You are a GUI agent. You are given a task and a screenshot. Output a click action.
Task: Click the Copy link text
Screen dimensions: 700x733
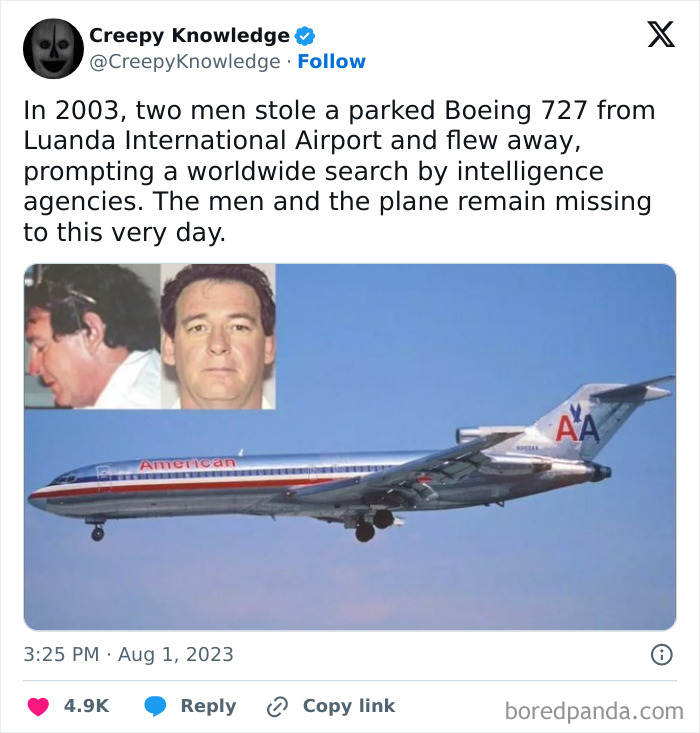tap(349, 706)
